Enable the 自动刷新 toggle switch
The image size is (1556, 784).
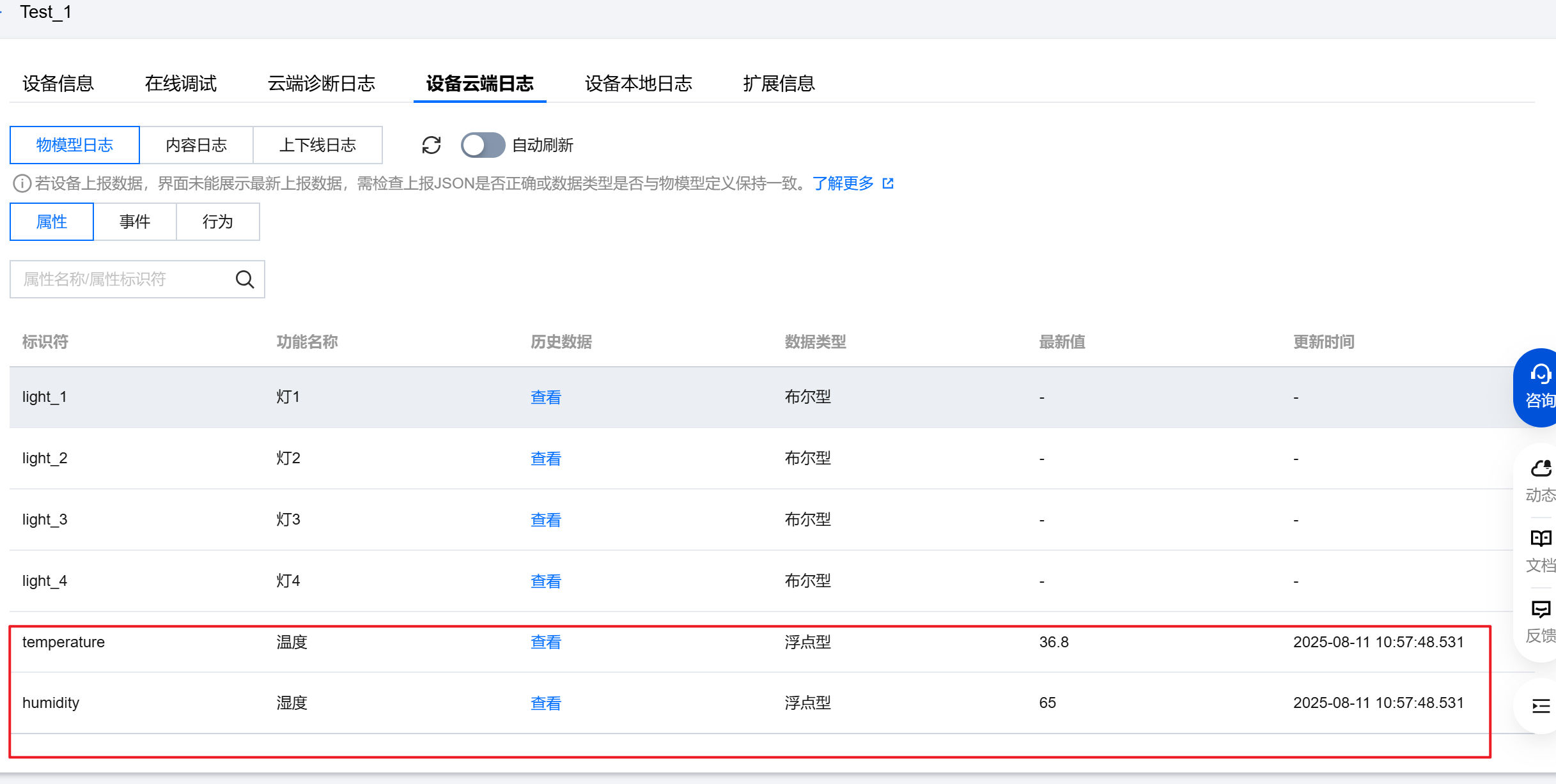coord(483,145)
